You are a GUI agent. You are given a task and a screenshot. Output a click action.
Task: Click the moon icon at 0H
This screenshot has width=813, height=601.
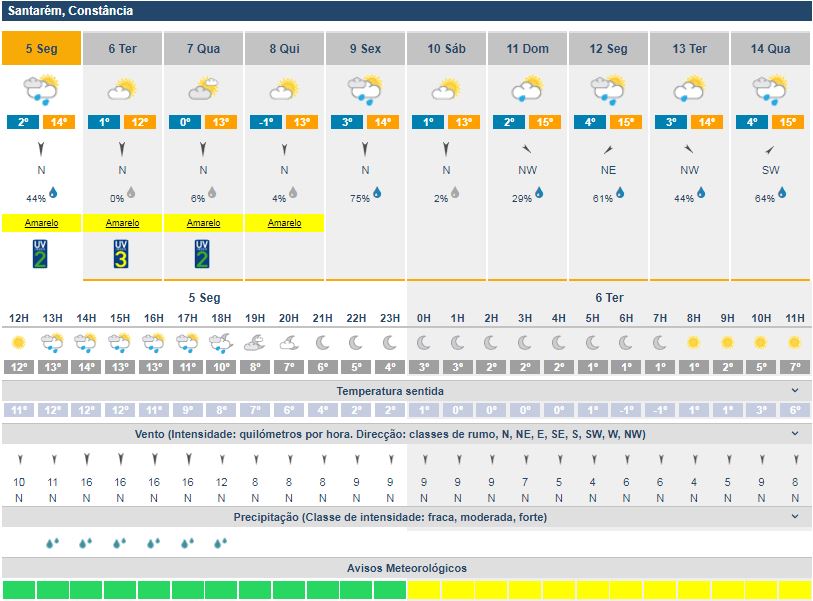[423, 342]
